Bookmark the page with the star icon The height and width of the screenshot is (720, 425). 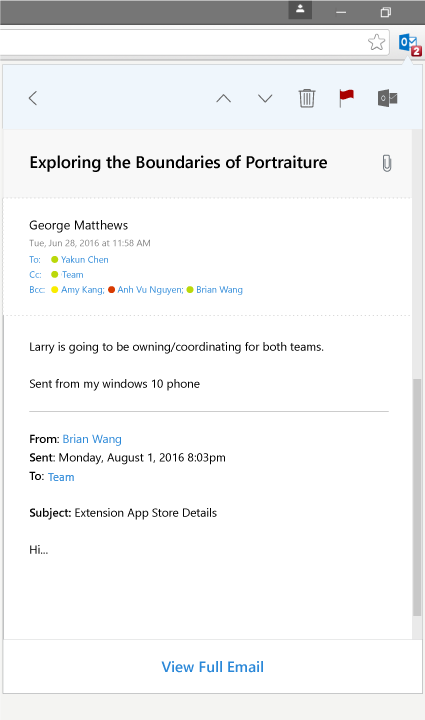(x=376, y=42)
